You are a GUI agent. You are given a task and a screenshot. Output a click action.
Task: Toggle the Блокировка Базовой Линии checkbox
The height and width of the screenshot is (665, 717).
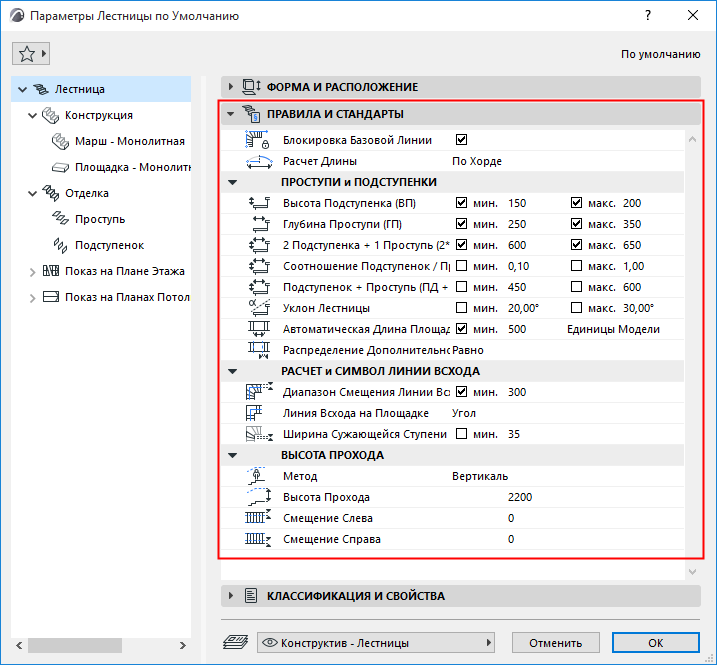click(x=461, y=139)
